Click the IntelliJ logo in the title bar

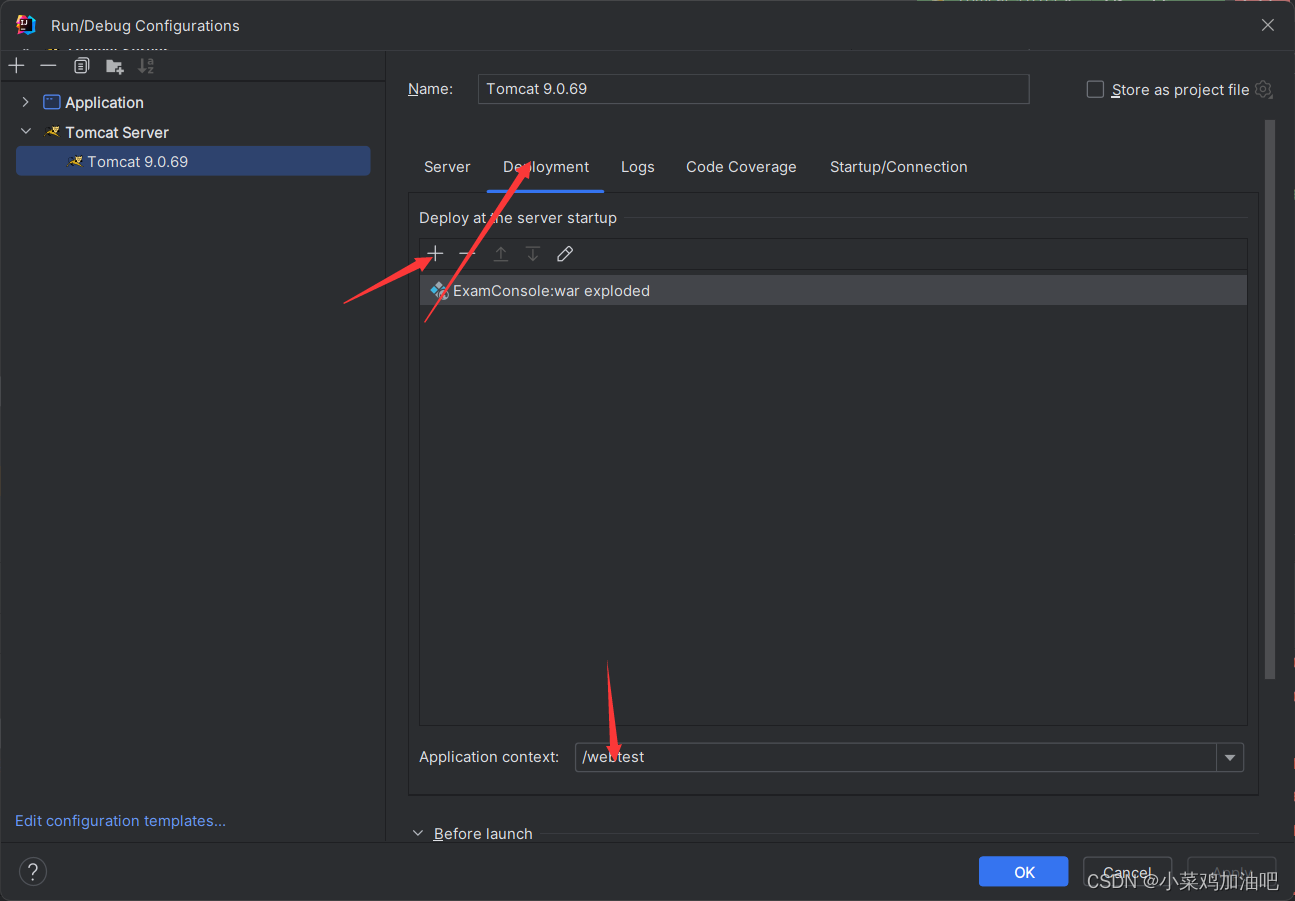pyautogui.click(x=25, y=25)
